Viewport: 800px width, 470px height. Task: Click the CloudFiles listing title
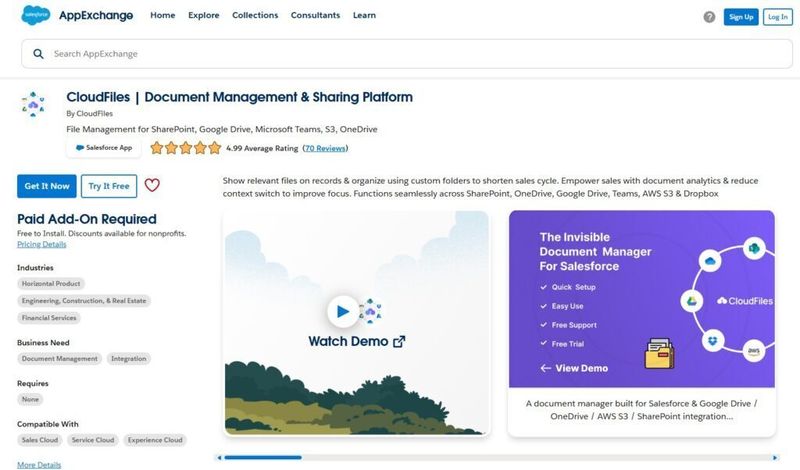click(x=240, y=97)
